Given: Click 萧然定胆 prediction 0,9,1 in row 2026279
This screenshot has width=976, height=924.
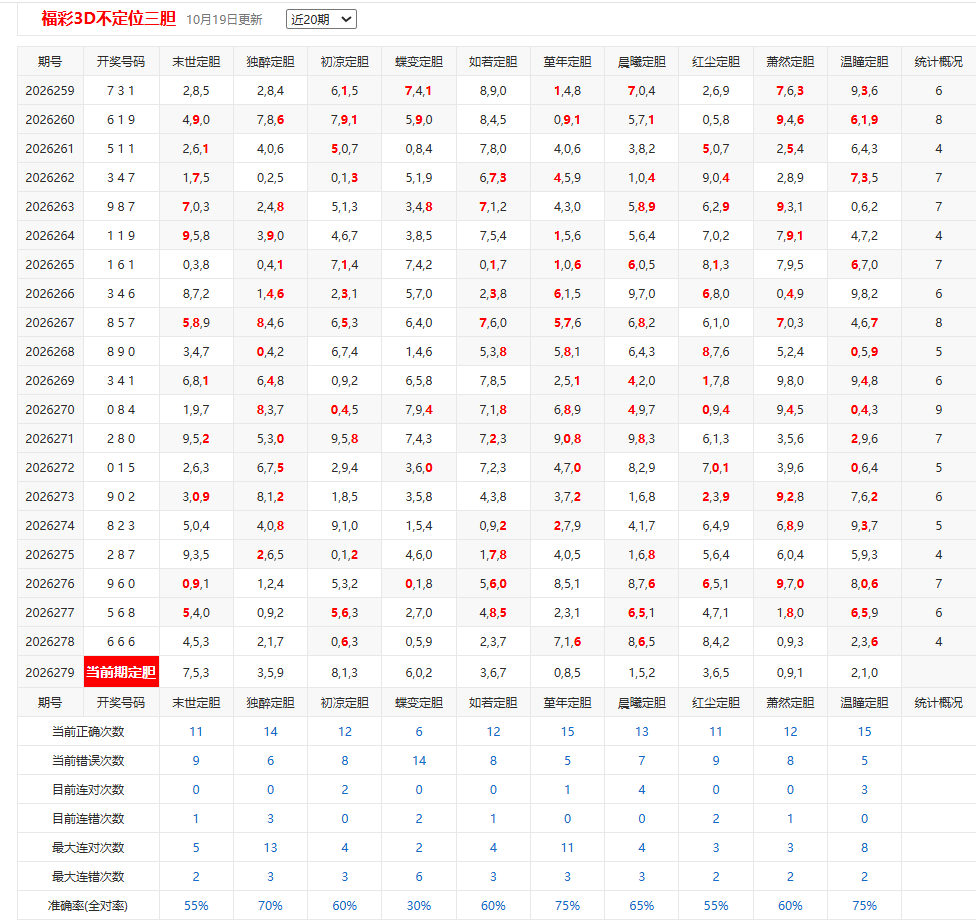Looking at the screenshot, I should point(790,672).
